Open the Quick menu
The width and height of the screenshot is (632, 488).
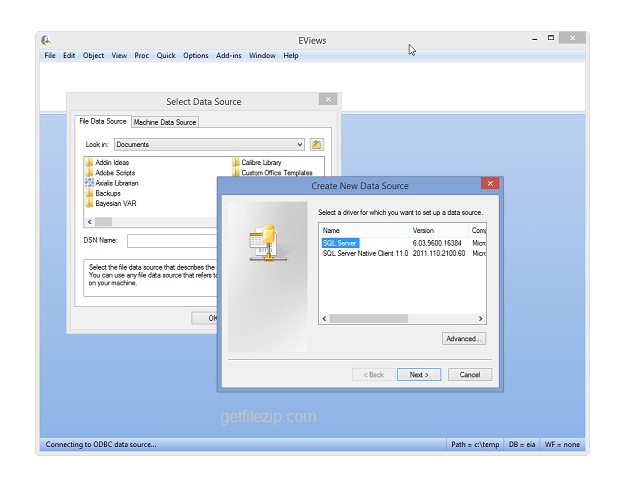click(x=166, y=56)
